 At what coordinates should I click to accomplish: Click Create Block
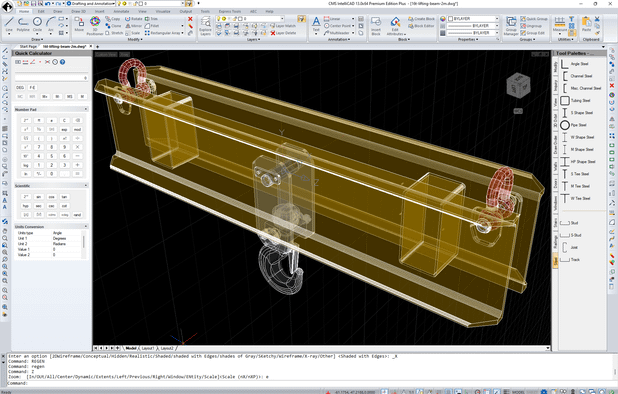pyautogui.click(x=421, y=19)
